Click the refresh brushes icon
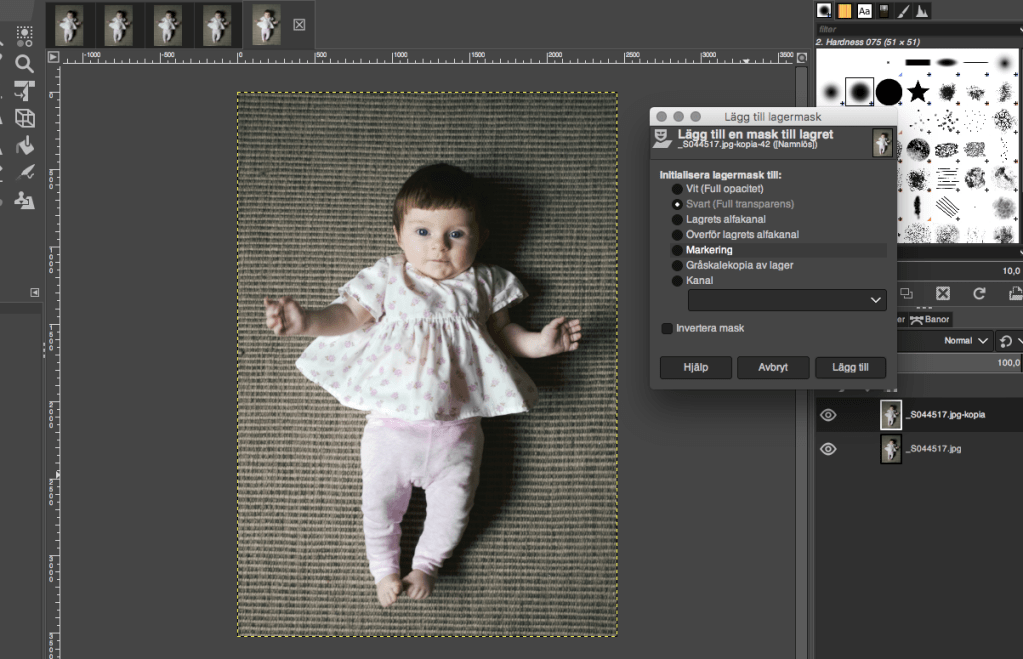 click(x=979, y=293)
